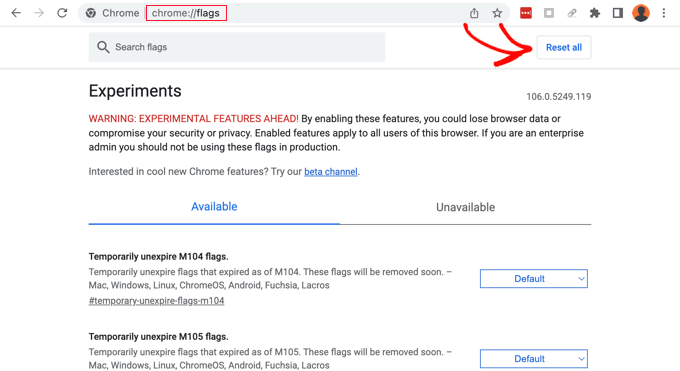This screenshot has width=680, height=371.
Task: Click the Chrome logo site info icon
Action: click(91, 13)
